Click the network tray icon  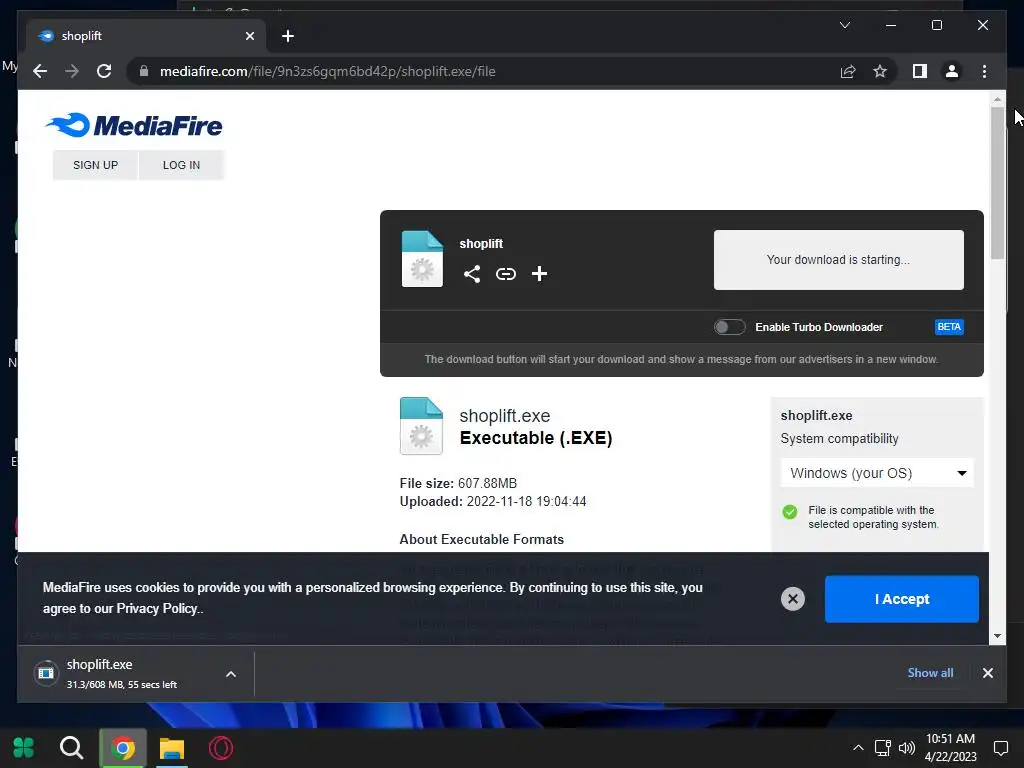point(882,748)
